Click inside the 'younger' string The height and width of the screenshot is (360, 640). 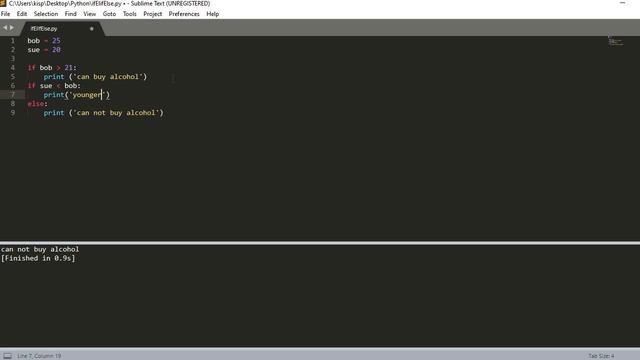[87, 95]
